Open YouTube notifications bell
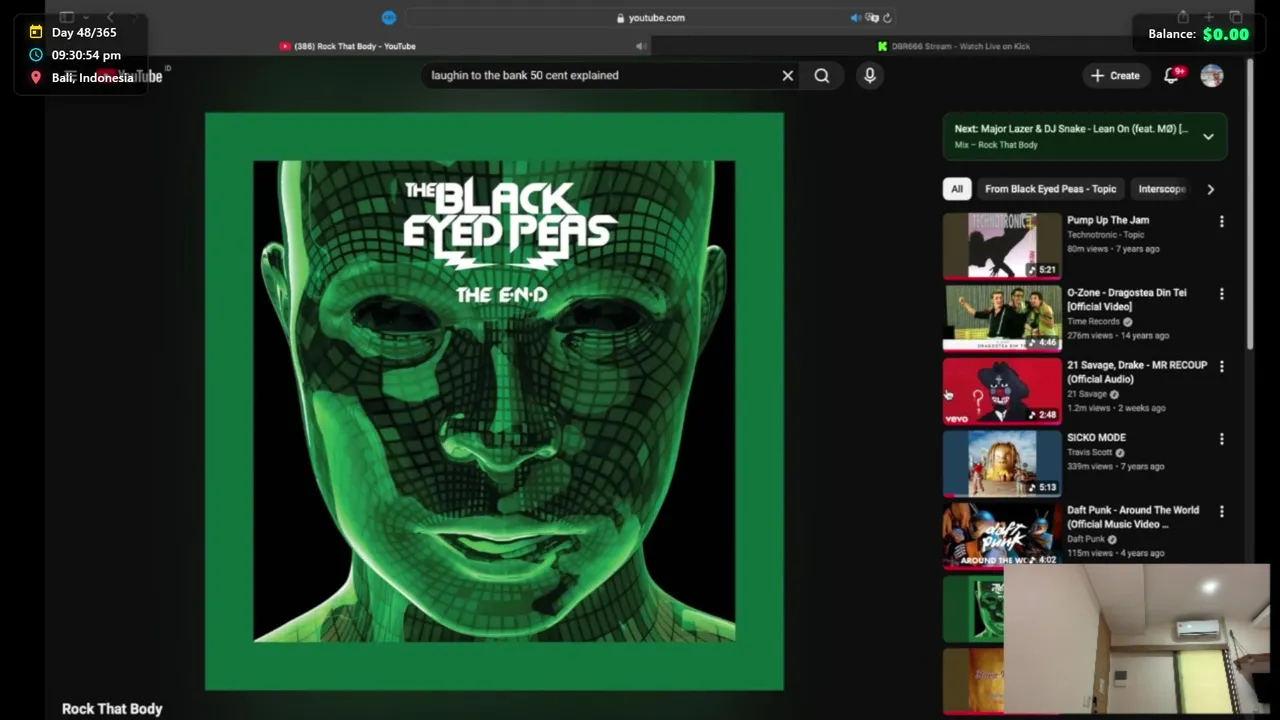 (1172, 75)
